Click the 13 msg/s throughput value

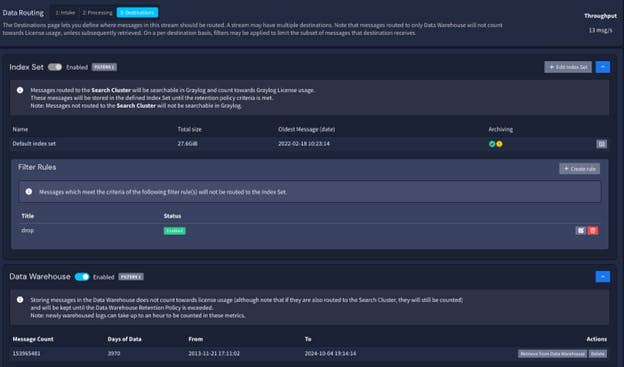(601, 30)
